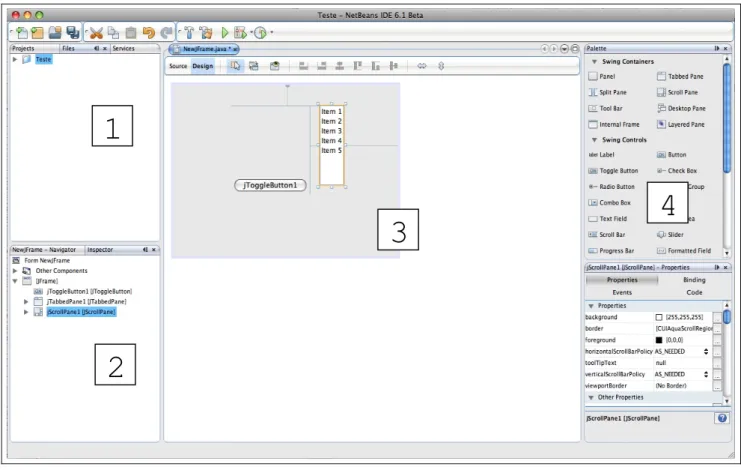
Task: Open the Services tab
Action: (123, 48)
